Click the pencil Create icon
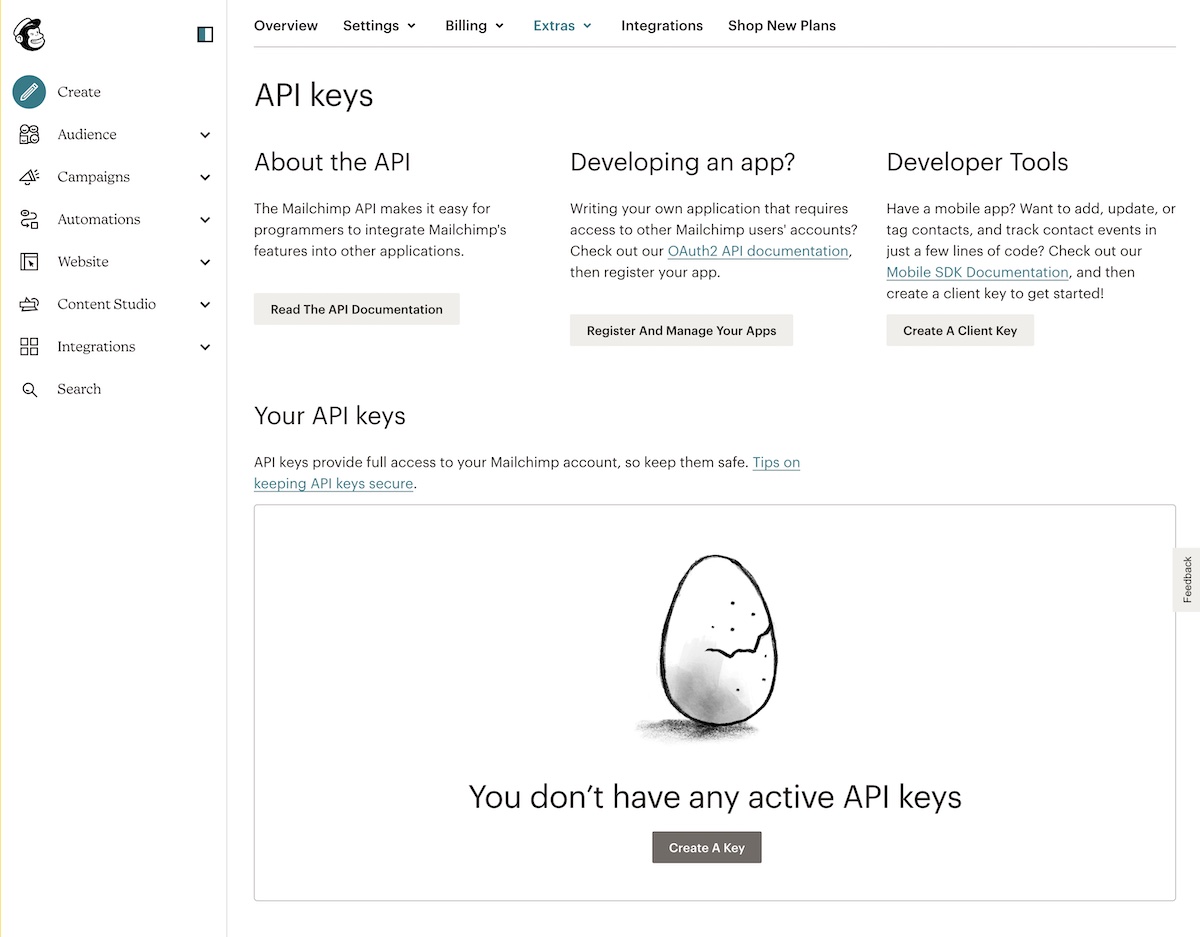This screenshot has width=1200, height=937. 29,92
